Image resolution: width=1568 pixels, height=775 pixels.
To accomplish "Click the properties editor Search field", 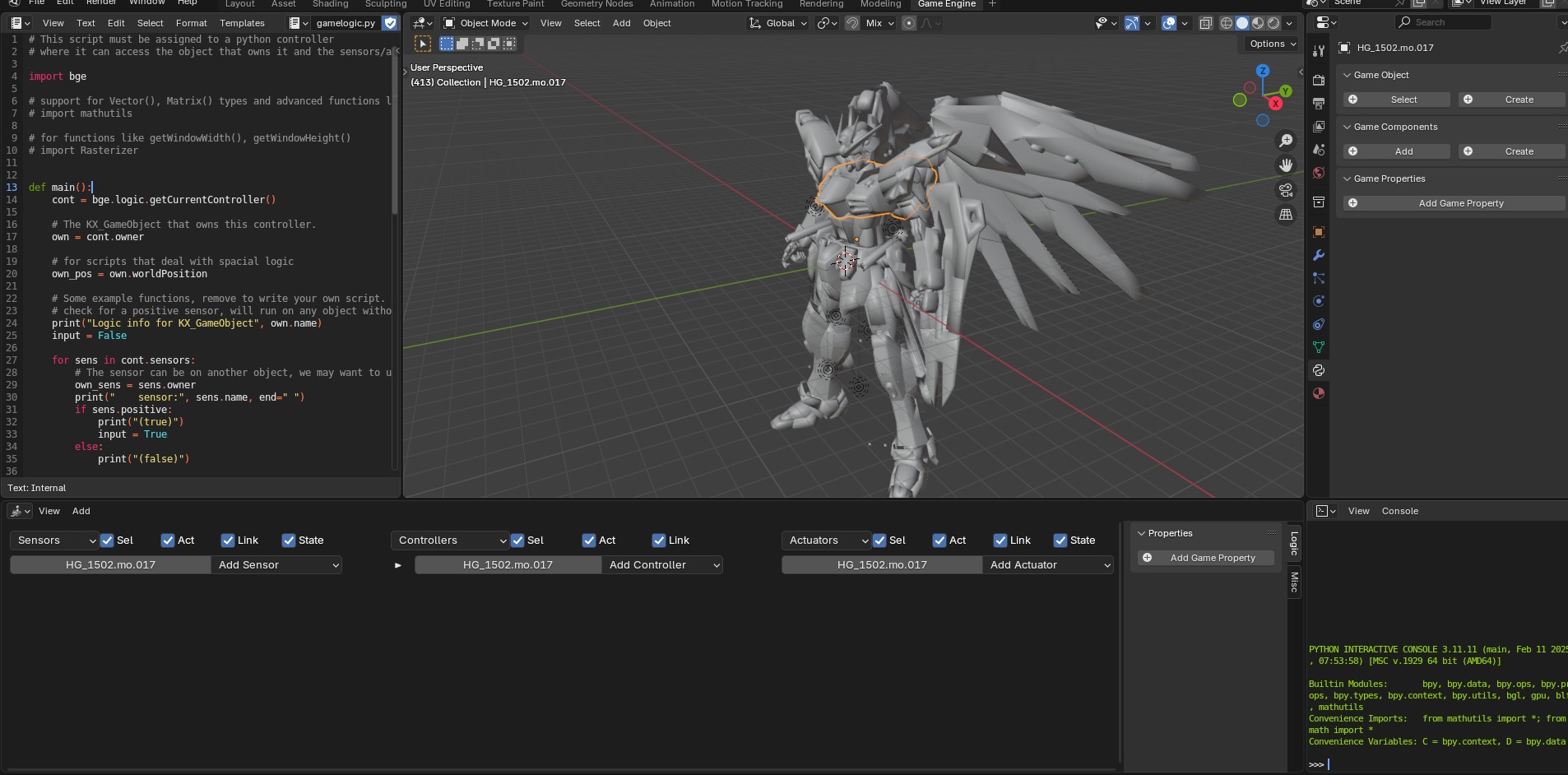I will click(x=1444, y=22).
